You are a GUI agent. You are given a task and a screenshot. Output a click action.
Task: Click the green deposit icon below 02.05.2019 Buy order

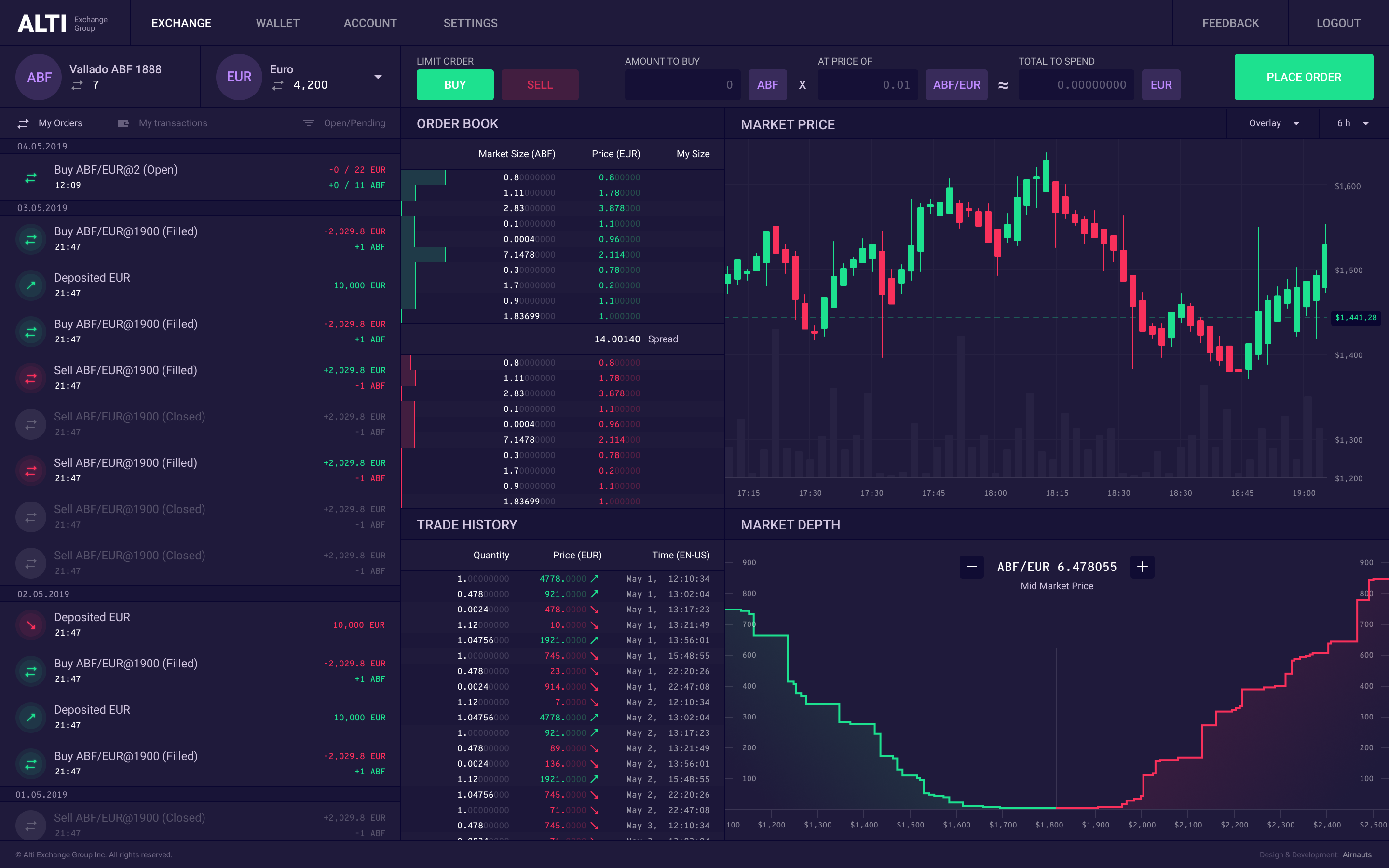pos(31,718)
